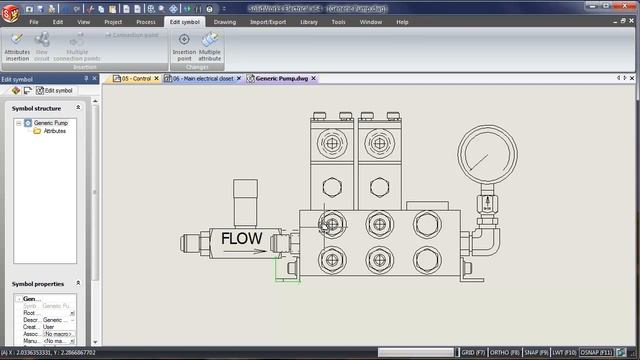
Task: Collapse the Generic Pump tree node
Action: click(19, 123)
